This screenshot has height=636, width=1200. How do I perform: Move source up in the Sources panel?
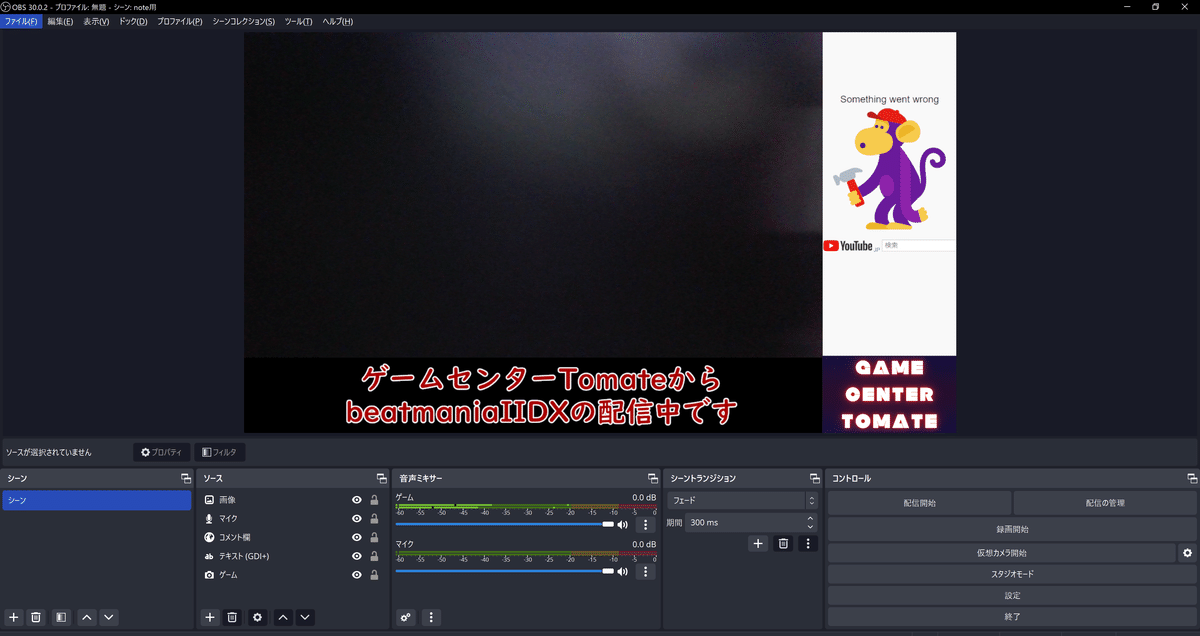(x=283, y=617)
